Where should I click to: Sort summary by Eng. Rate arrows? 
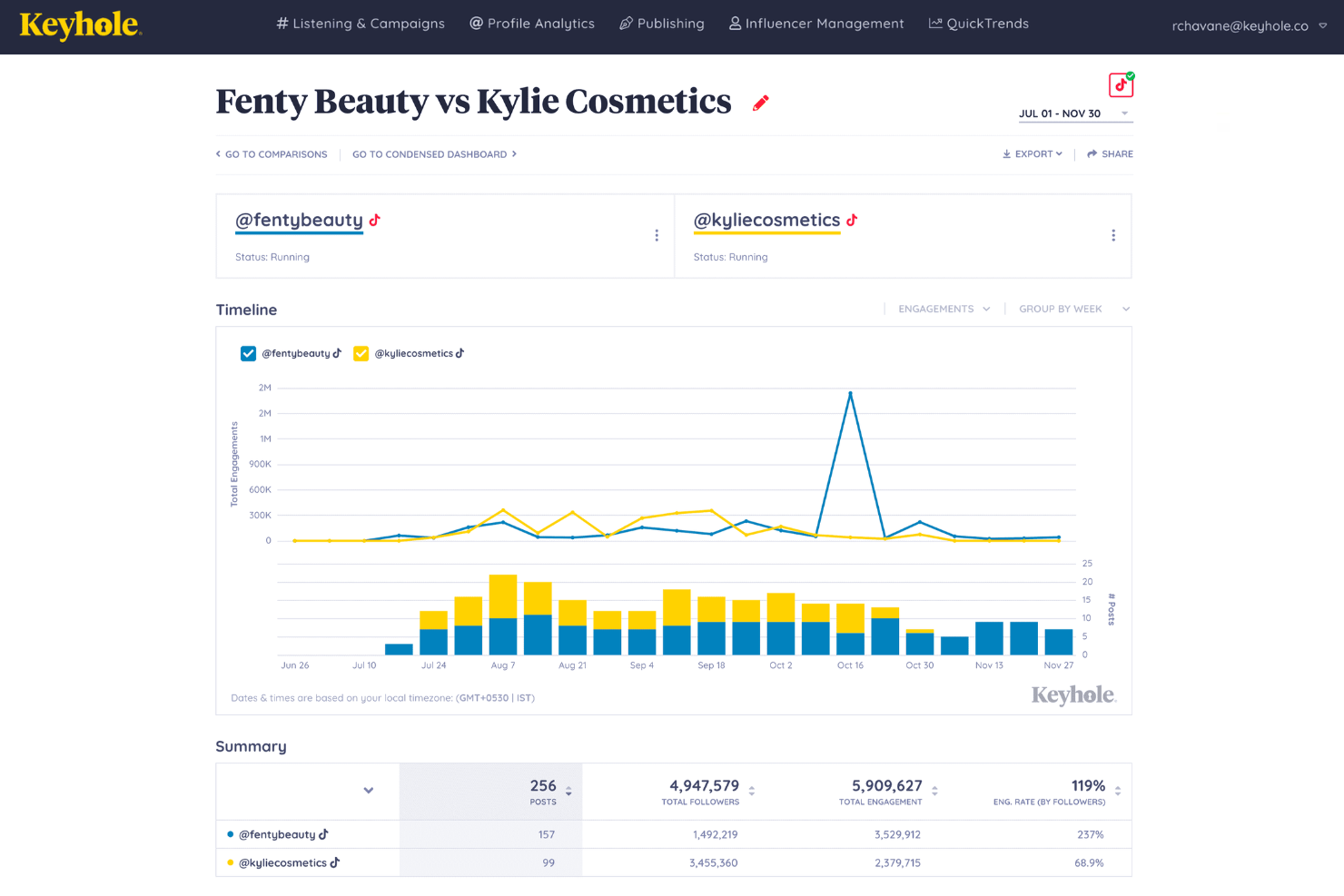1118,792
